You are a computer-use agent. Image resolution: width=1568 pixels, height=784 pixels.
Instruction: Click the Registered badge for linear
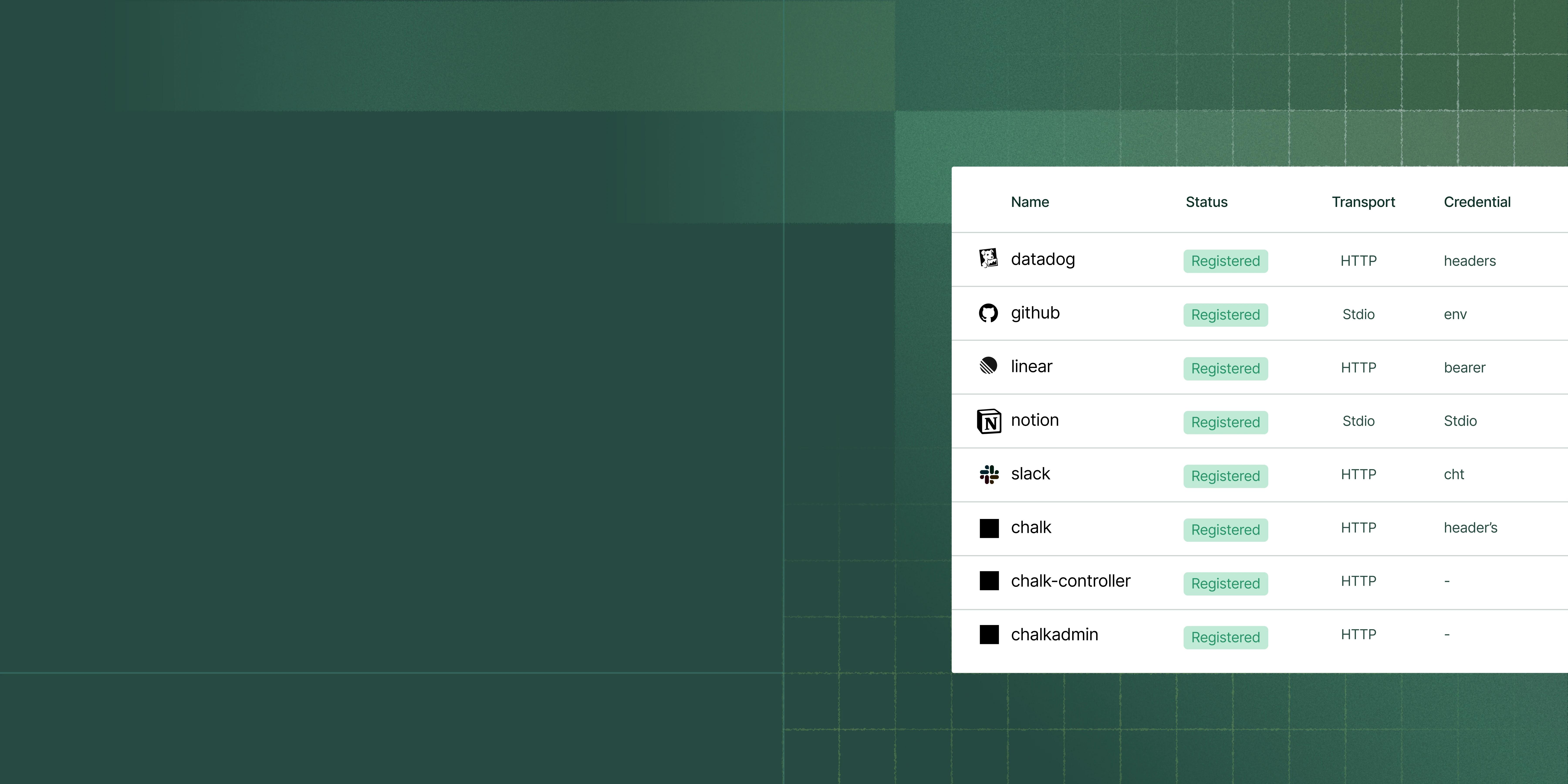(1225, 368)
